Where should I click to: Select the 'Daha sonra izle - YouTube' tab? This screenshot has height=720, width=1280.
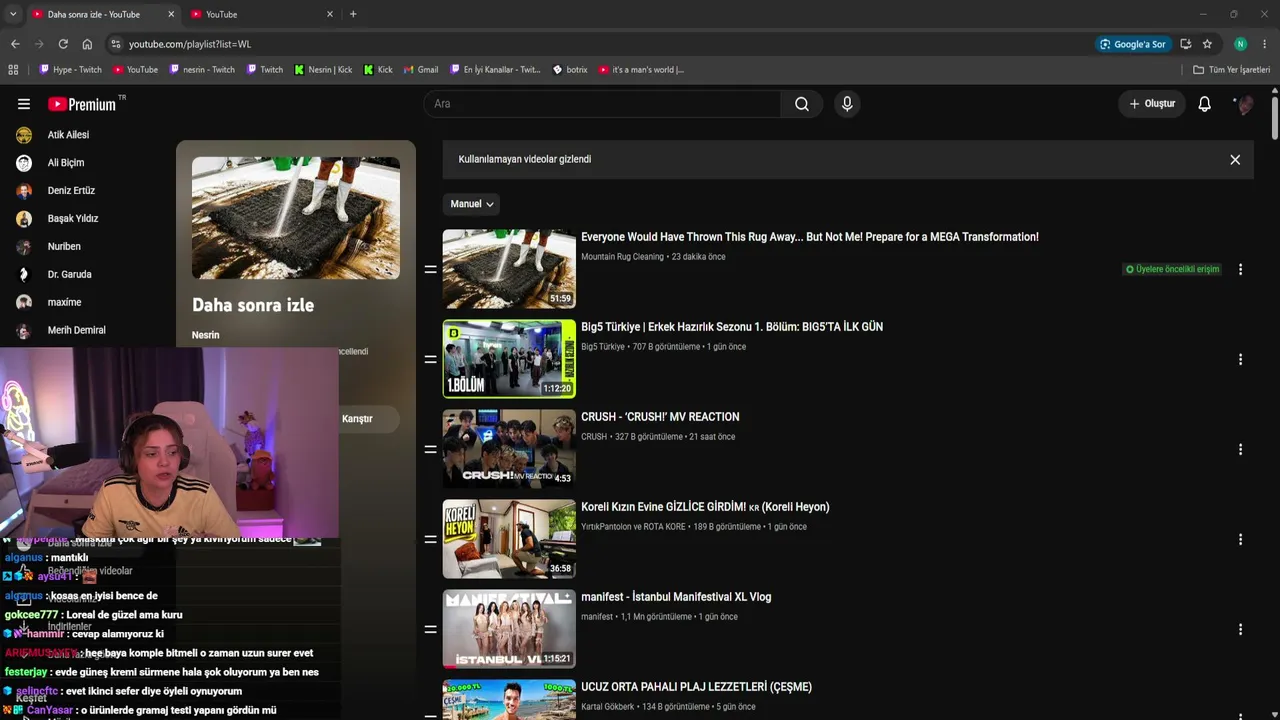tap(103, 14)
